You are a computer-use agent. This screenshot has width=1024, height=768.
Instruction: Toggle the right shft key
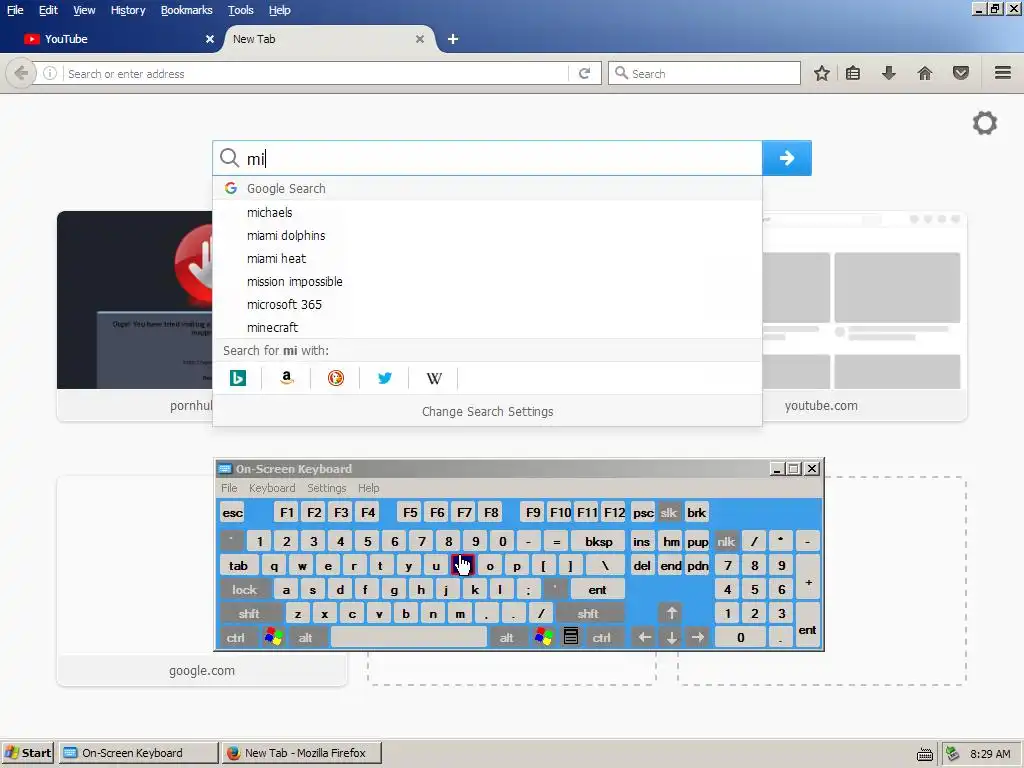pos(588,613)
